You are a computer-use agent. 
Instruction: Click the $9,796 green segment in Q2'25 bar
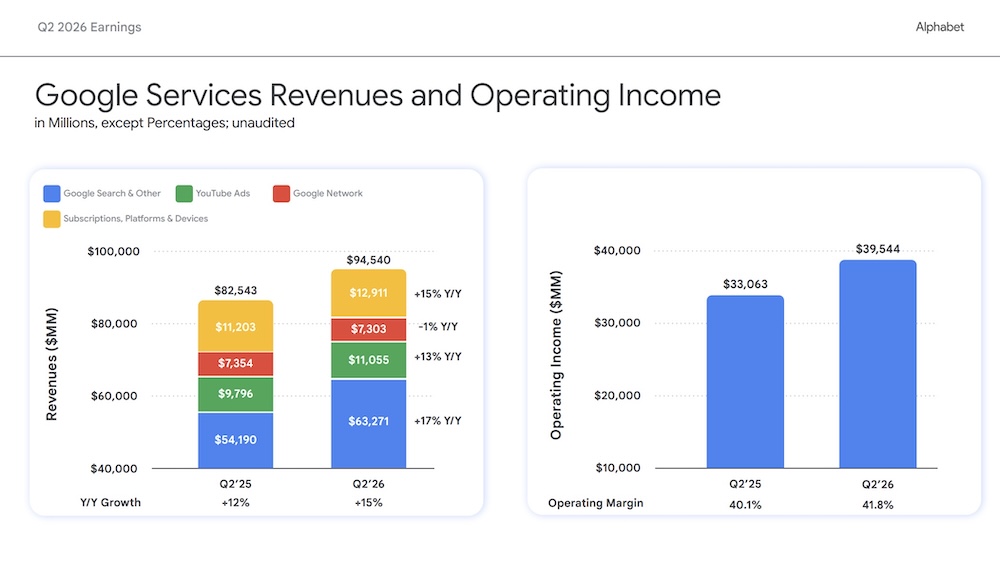point(235,394)
